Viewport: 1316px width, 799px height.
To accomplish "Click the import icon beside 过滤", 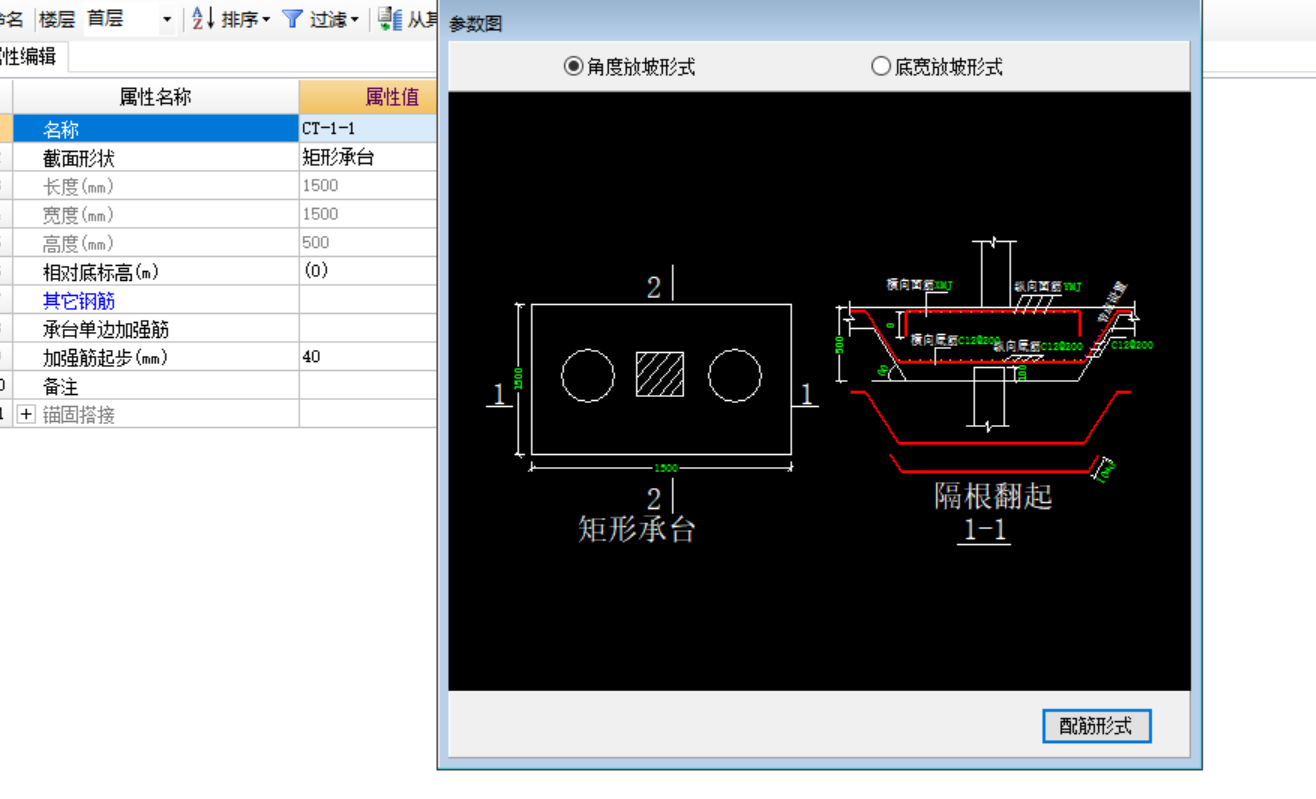I will tap(390, 18).
